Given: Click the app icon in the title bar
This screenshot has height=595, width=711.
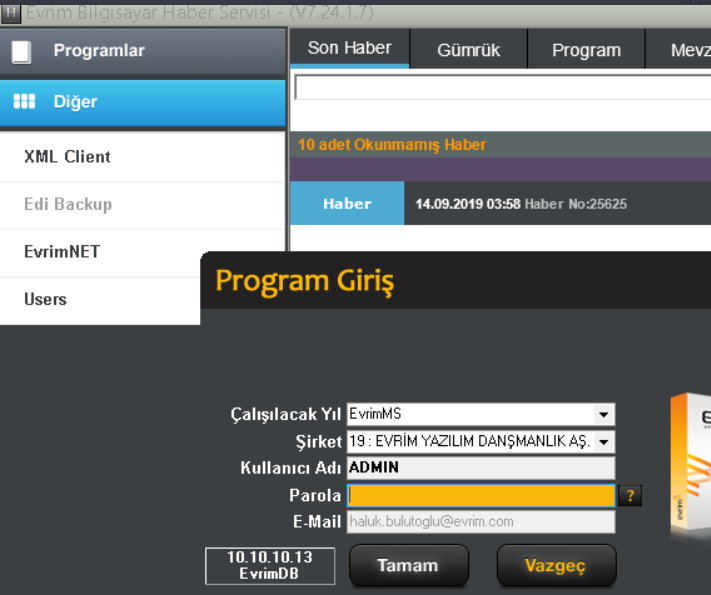Looking at the screenshot, I should (x=10, y=13).
